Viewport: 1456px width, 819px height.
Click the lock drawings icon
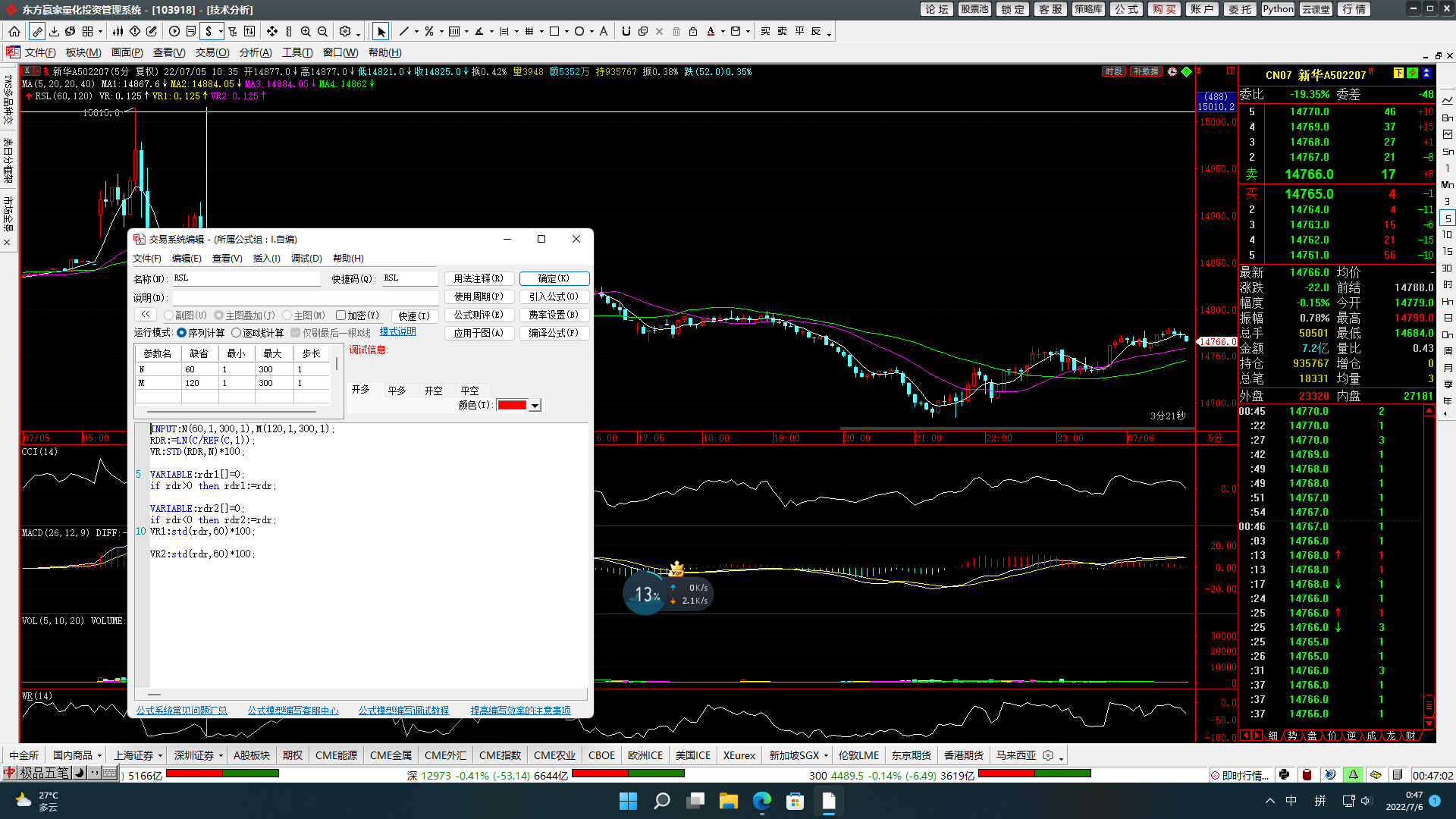coord(693,31)
